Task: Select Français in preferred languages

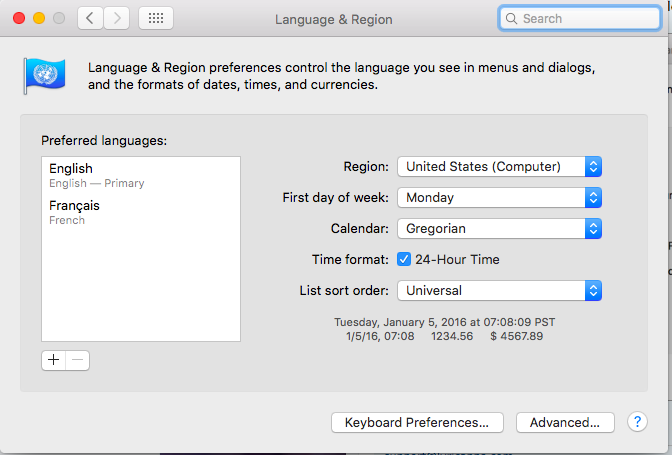Action: click(140, 211)
